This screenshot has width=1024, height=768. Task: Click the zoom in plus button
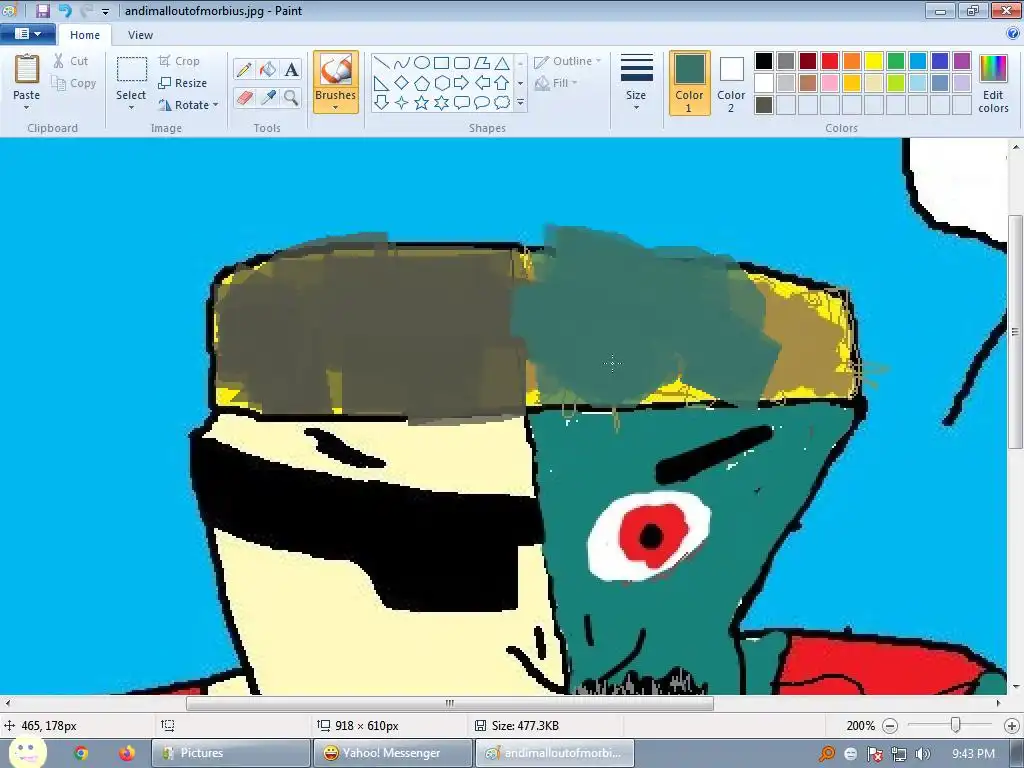pos(1012,726)
